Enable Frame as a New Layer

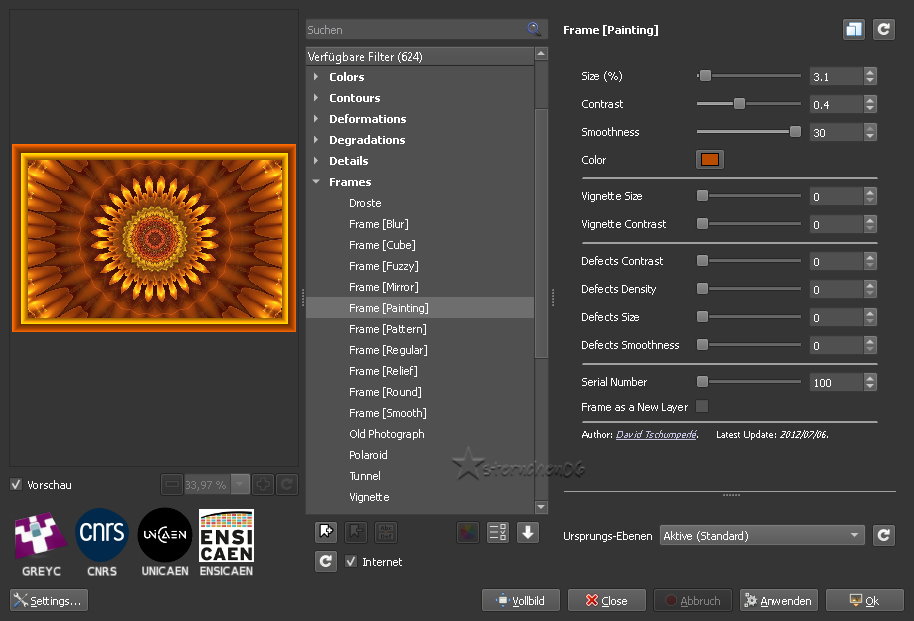coord(702,406)
